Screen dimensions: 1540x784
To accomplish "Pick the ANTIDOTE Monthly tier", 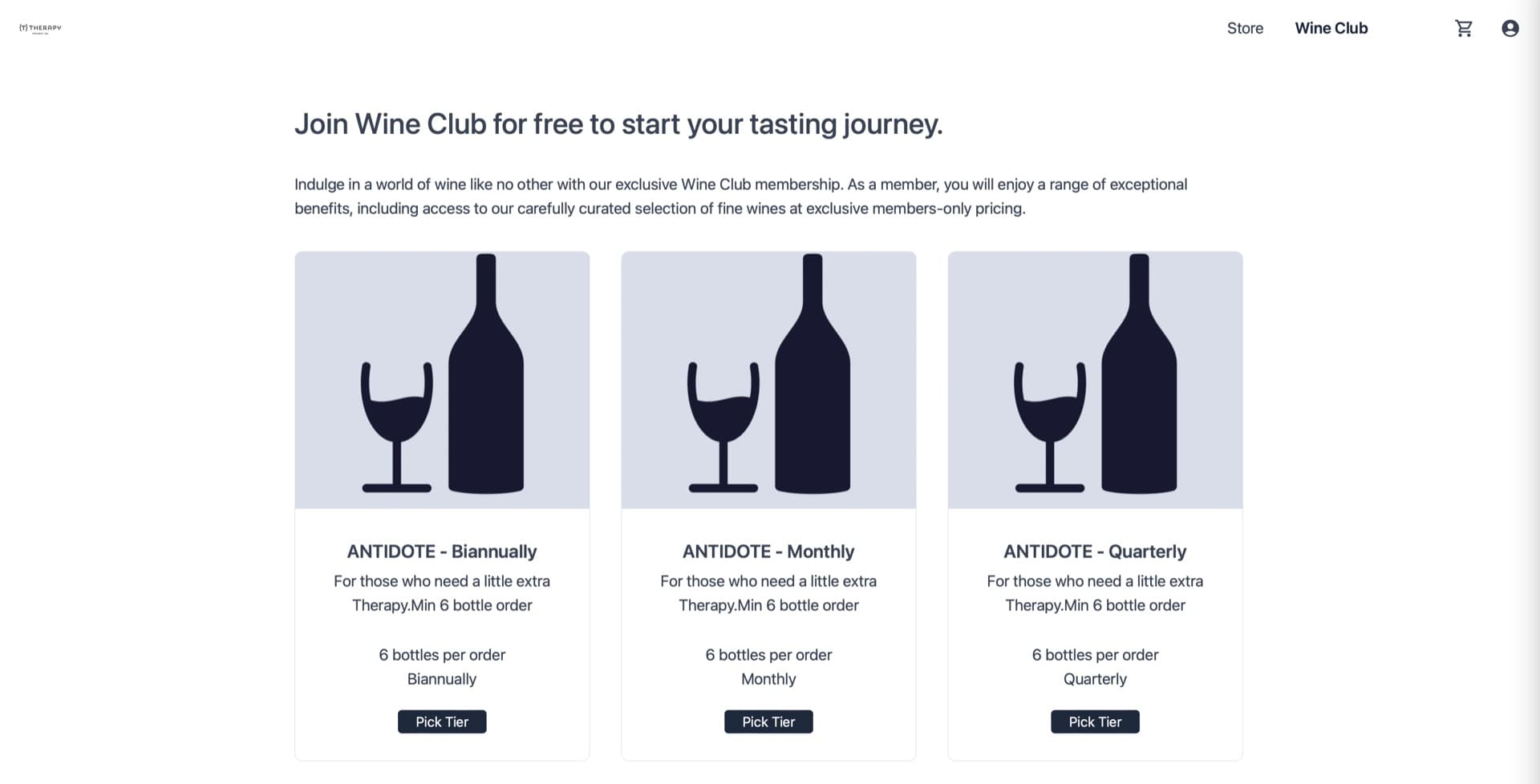I will 768,721.
